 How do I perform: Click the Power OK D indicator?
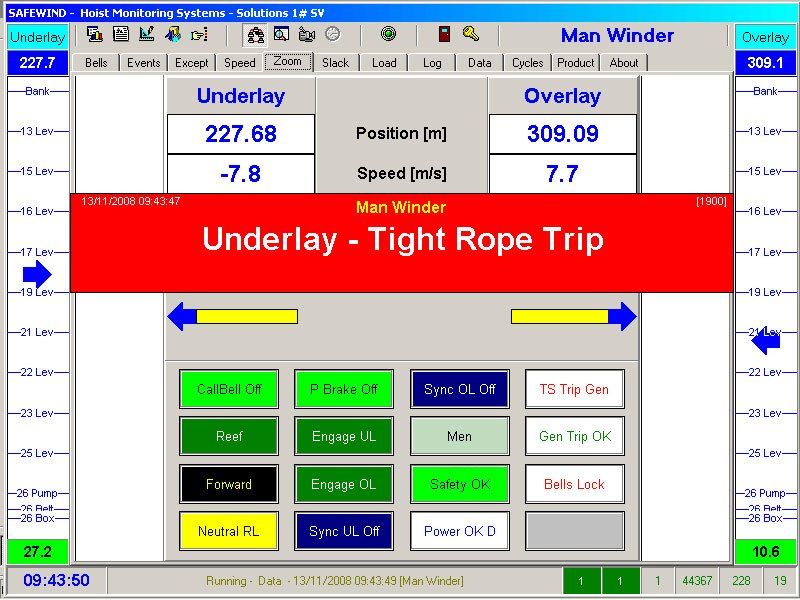(x=460, y=531)
